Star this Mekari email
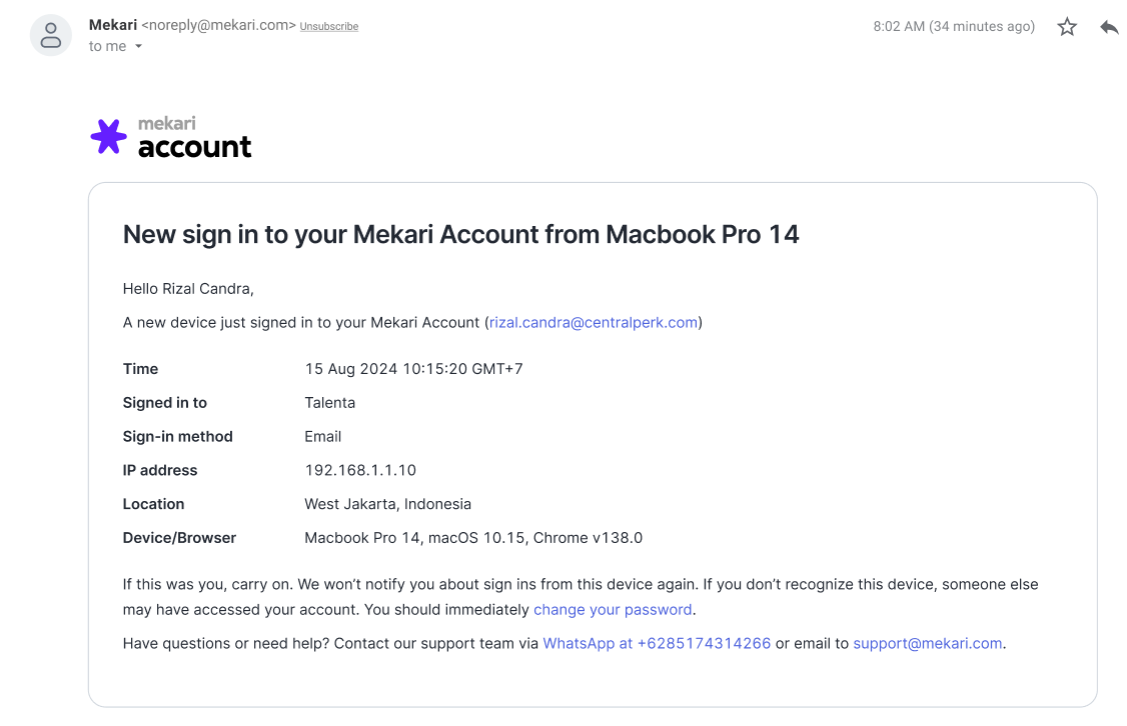Screen dimensions: 1127x726 coord(1067,27)
